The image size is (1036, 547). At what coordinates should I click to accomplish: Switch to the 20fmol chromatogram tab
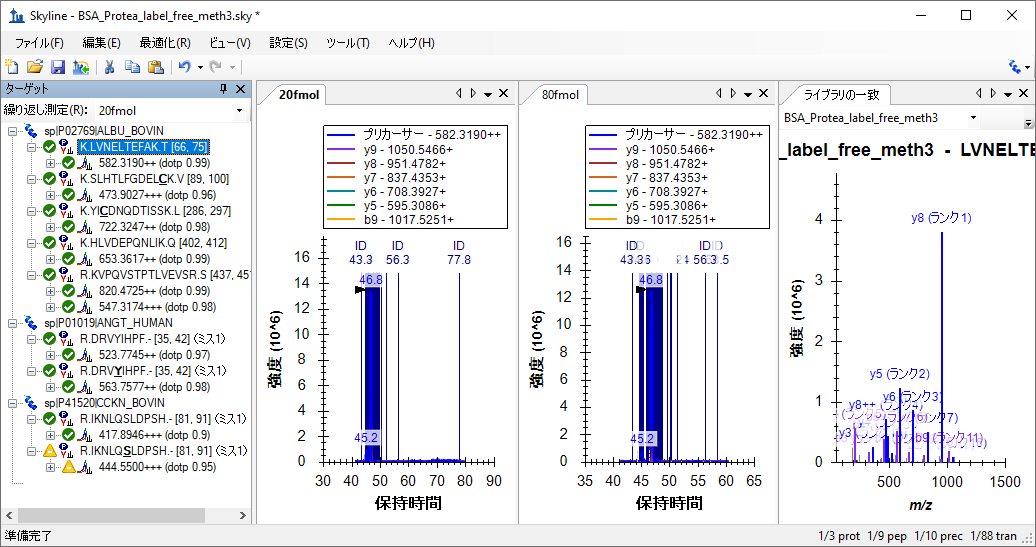pos(299,95)
